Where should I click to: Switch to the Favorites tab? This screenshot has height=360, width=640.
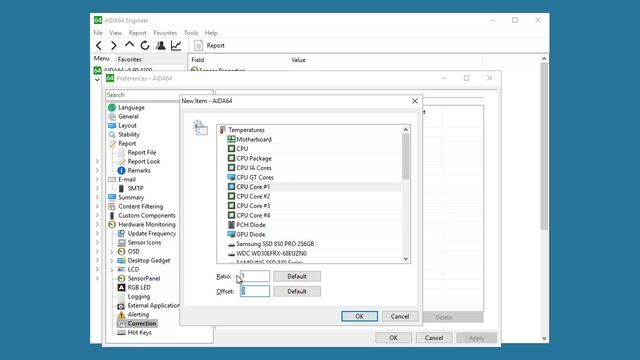[129, 60]
